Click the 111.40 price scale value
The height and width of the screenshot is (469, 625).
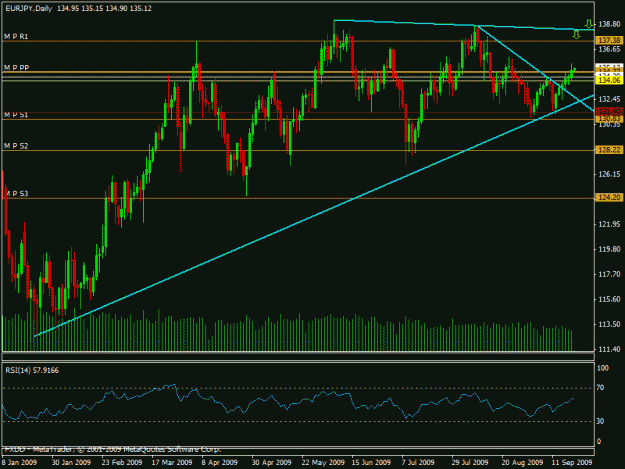click(609, 349)
